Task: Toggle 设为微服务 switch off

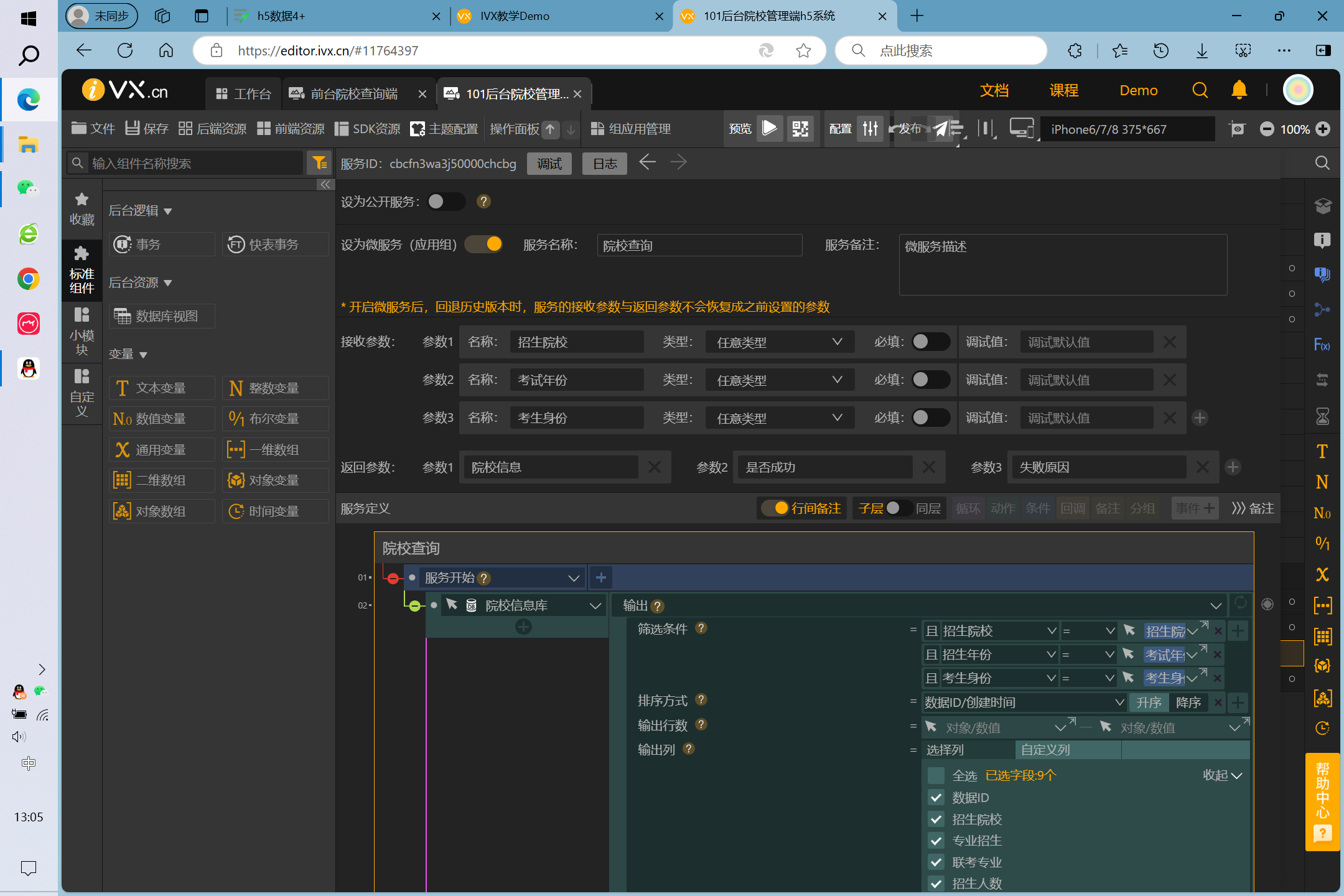Action: (483, 244)
